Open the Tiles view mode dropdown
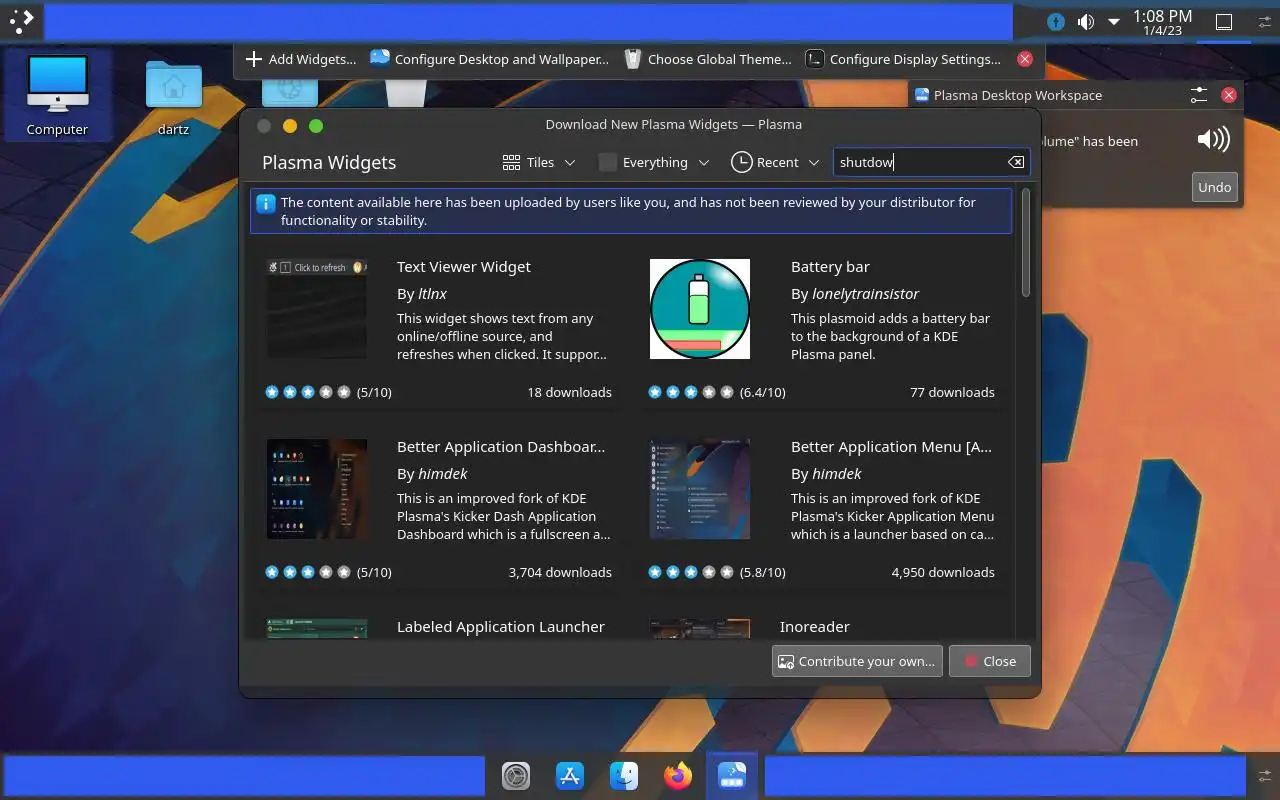This screenshot has height=800, width=1280. point(539,162)
